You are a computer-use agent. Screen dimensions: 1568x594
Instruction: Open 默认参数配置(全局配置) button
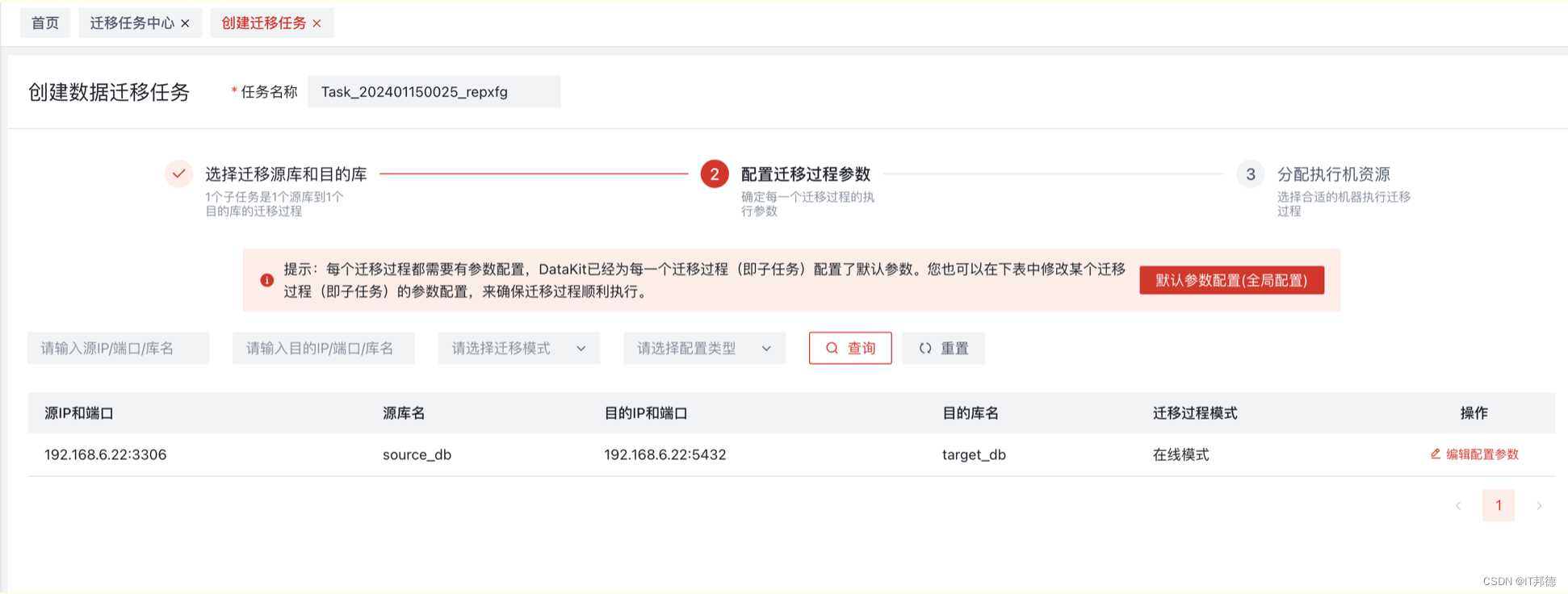pos(1231,280)
